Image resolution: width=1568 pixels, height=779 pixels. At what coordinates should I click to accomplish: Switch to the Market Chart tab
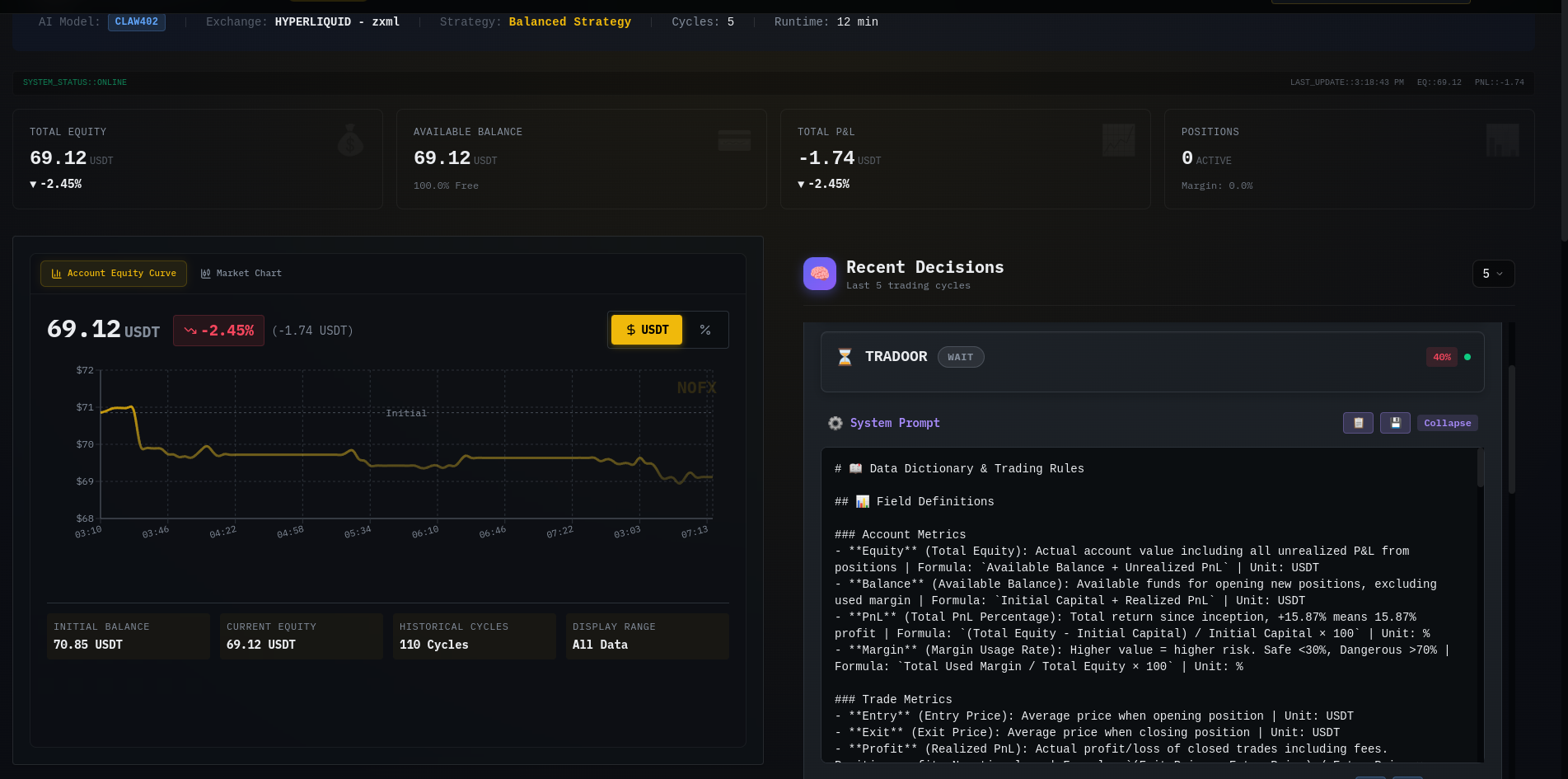241,274
